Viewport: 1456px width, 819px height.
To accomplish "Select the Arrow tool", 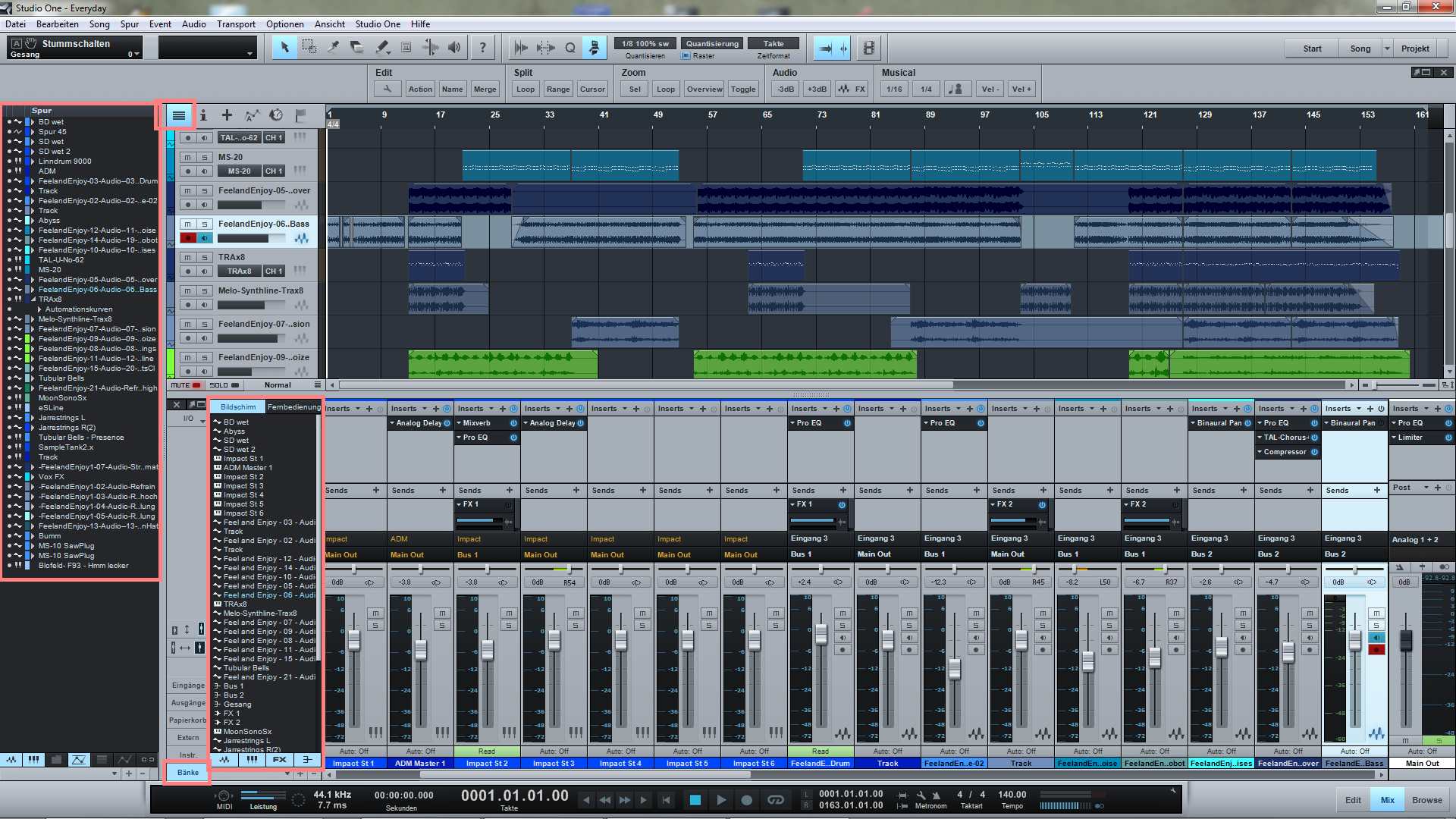I will coord(284,48).
